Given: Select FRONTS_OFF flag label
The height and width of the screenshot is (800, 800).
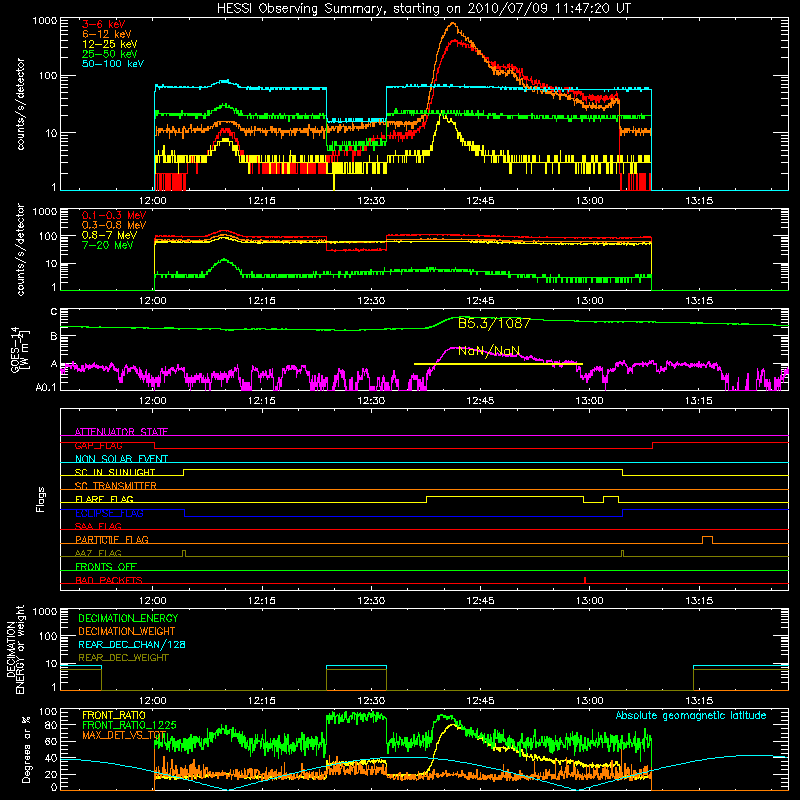Looking at the screenshot, I should pos(106,566).
